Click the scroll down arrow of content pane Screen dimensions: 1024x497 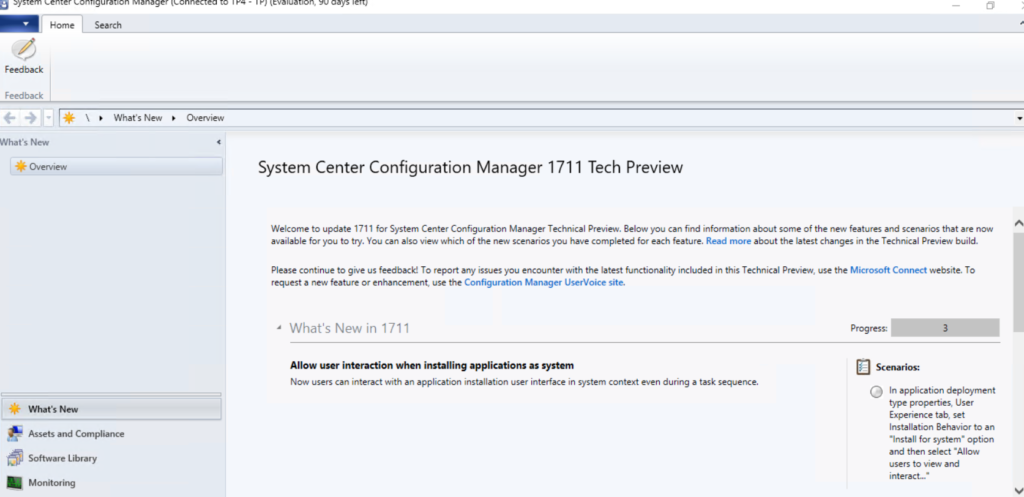pyautogui.click(x=1018, y=490)
